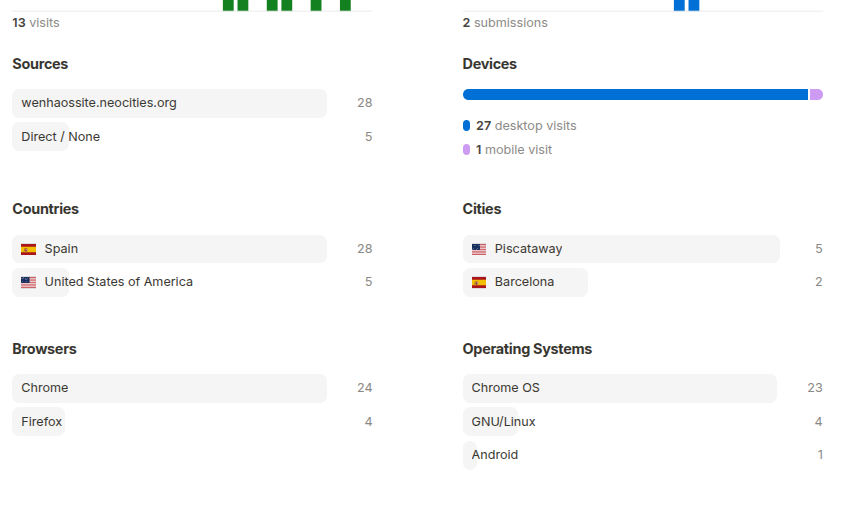Click the Spain flag next to Barcelona
This screenshot has width=863, height=508.
[479, 283]
